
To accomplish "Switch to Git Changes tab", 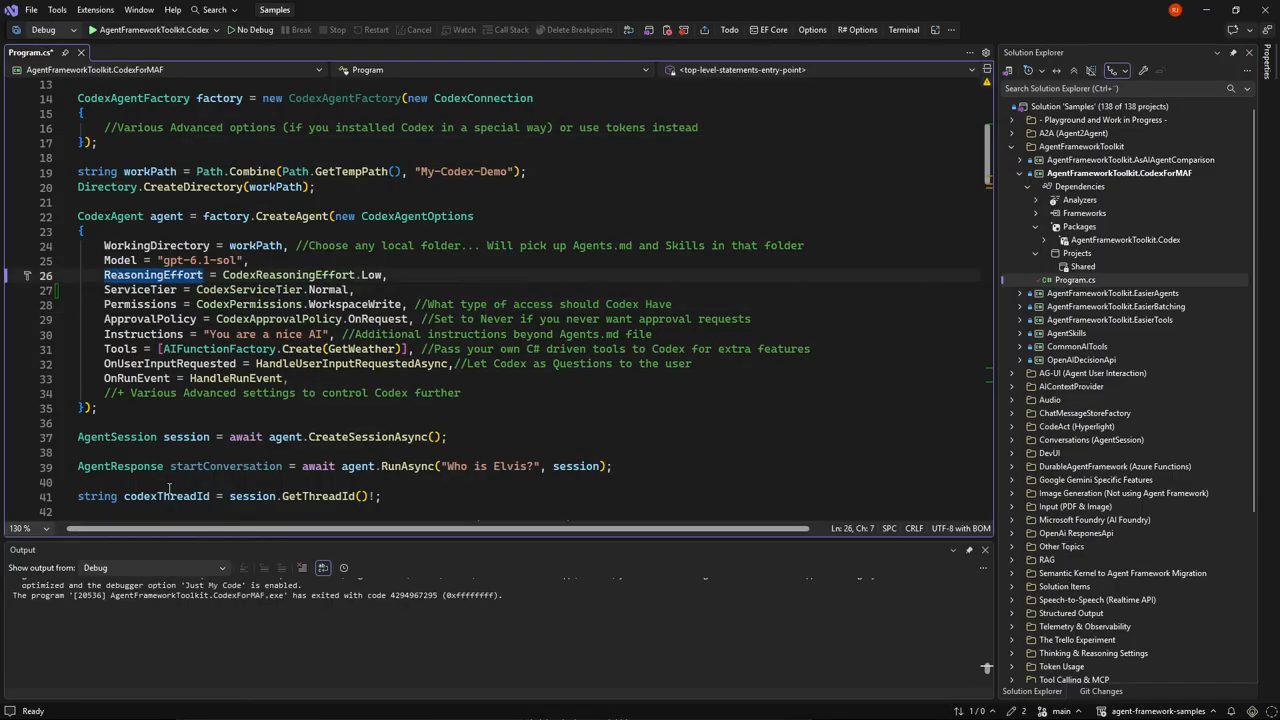I will coord(1101,692).
